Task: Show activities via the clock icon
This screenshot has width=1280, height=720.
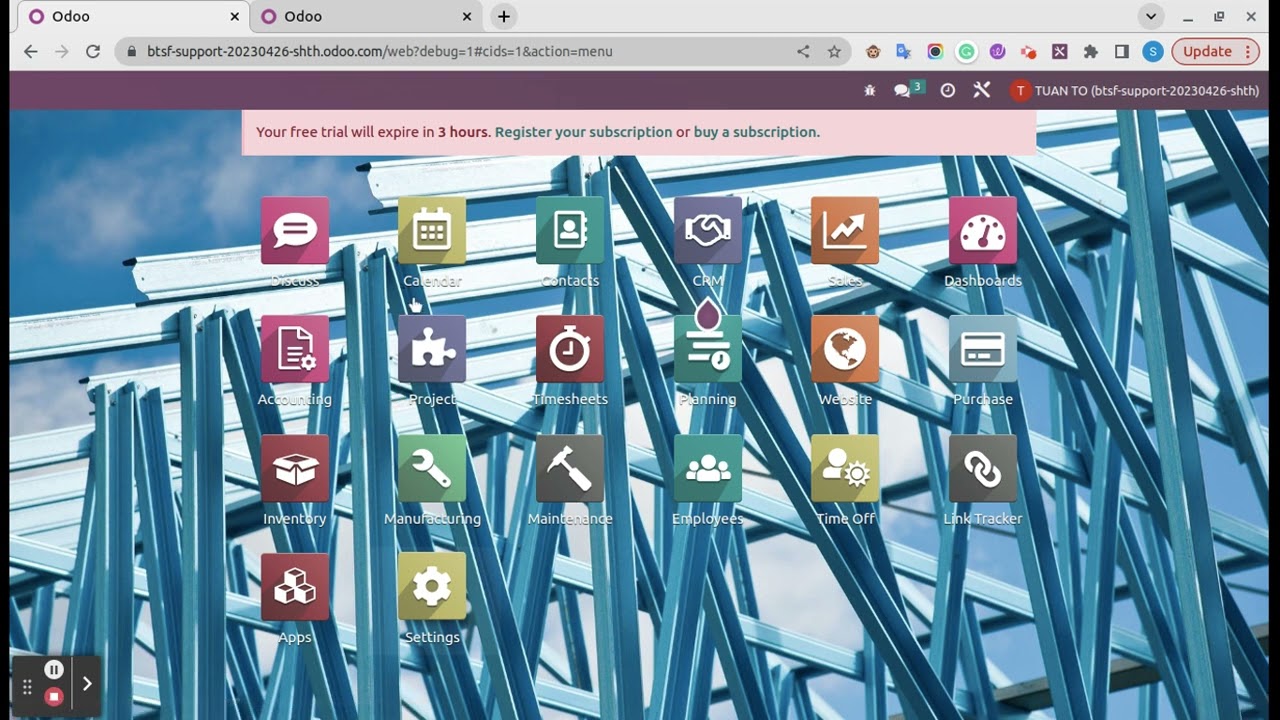Action: (x=948, y=90)
